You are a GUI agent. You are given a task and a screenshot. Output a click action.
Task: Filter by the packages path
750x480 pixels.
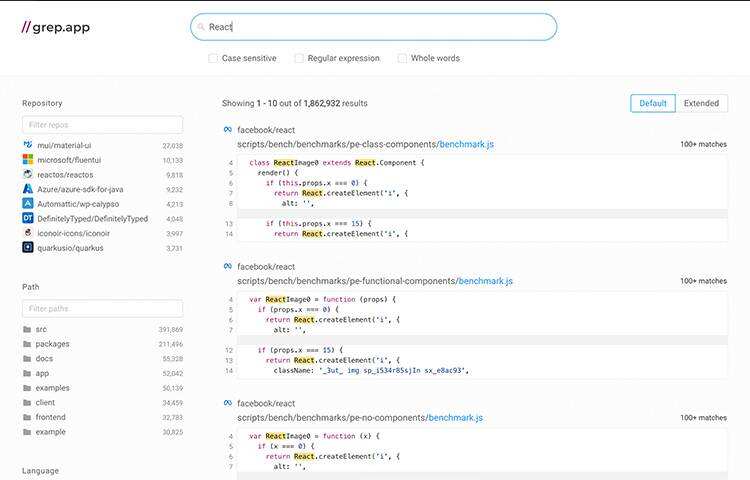pyautogui.click(x=52, y=344)
